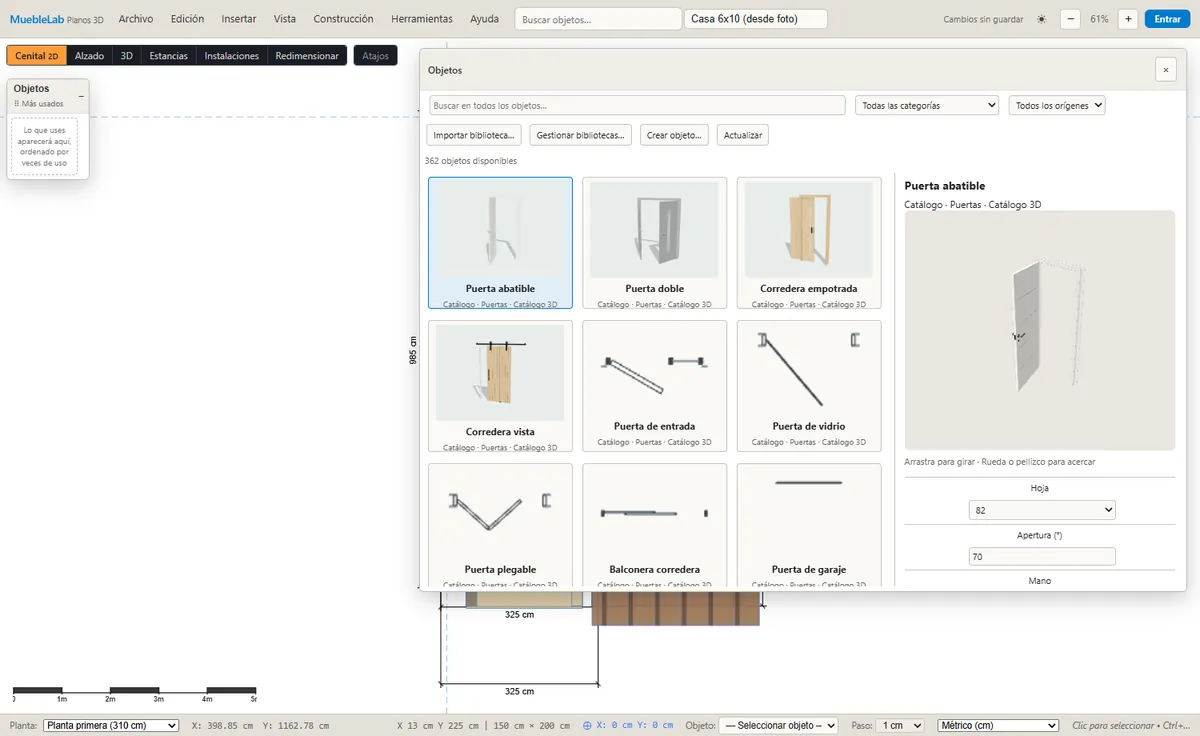1200x736 pixels.
Task: Choose the Puerta de entrada card
Action: tap(655, 386)
